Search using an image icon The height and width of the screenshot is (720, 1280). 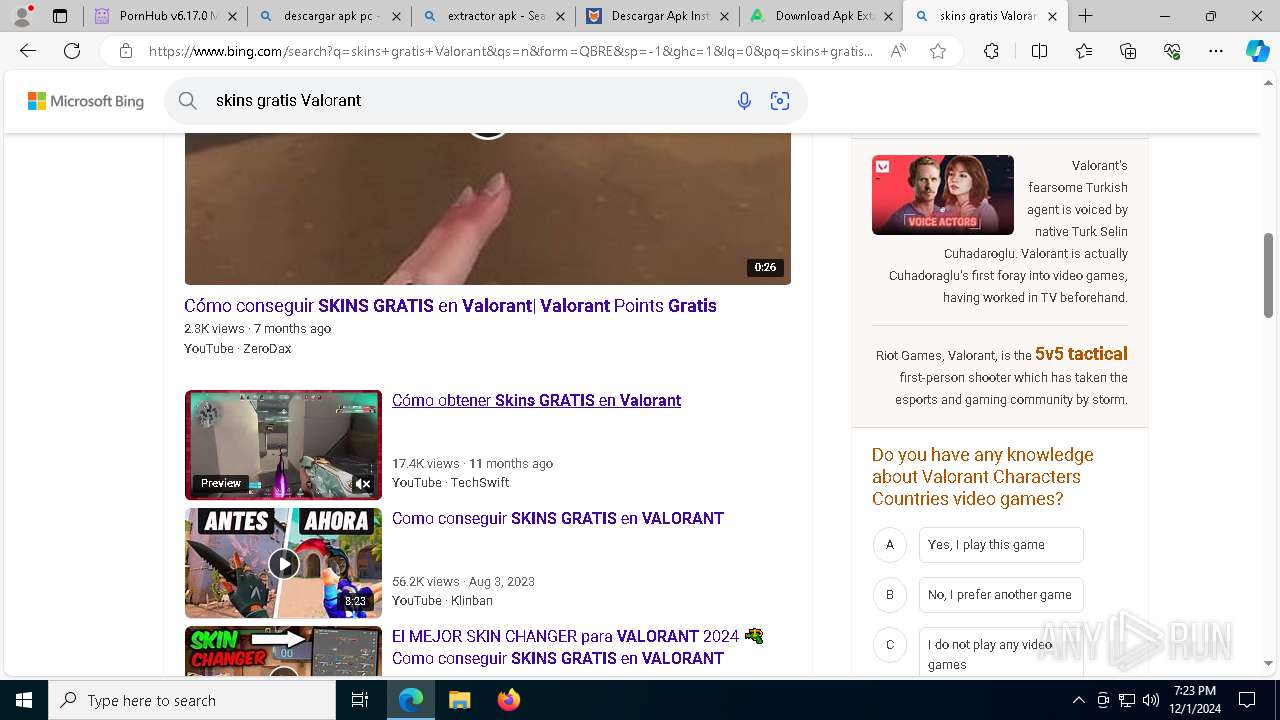click(780, 100)
